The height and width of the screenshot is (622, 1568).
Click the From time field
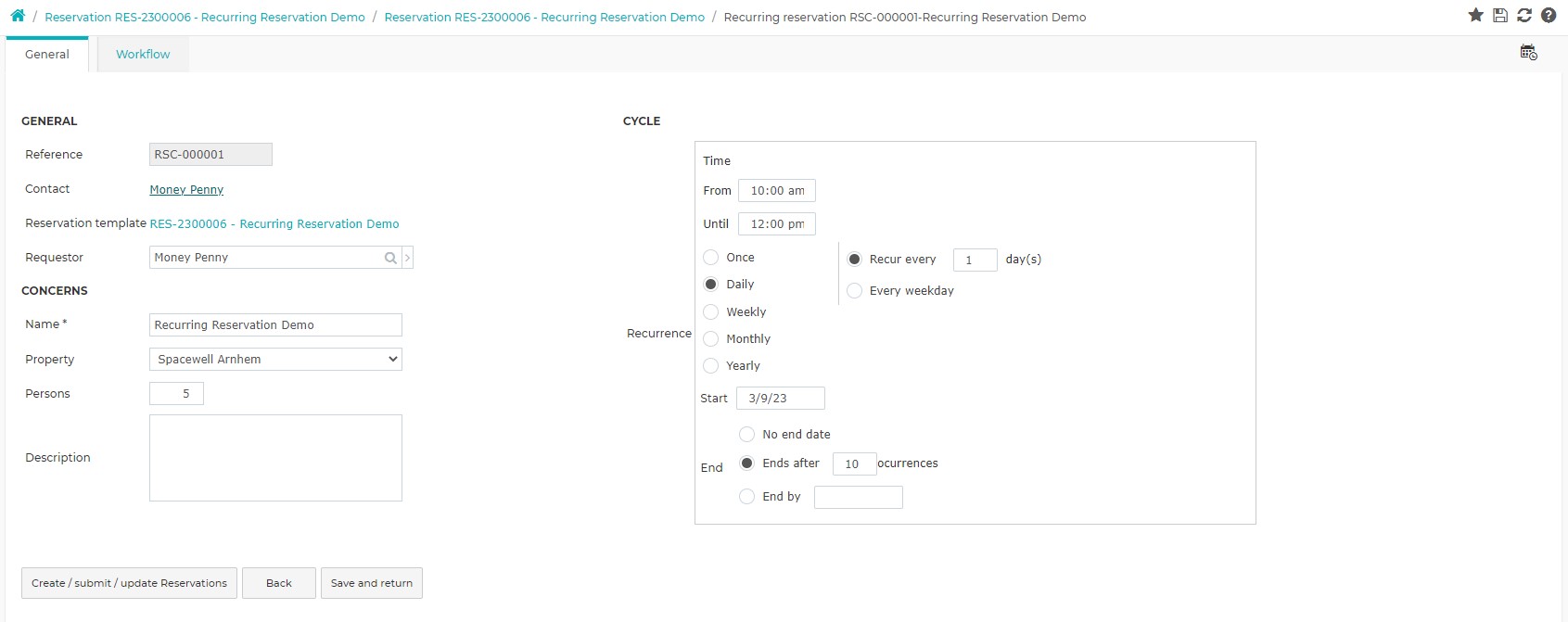tap(777, 191)
